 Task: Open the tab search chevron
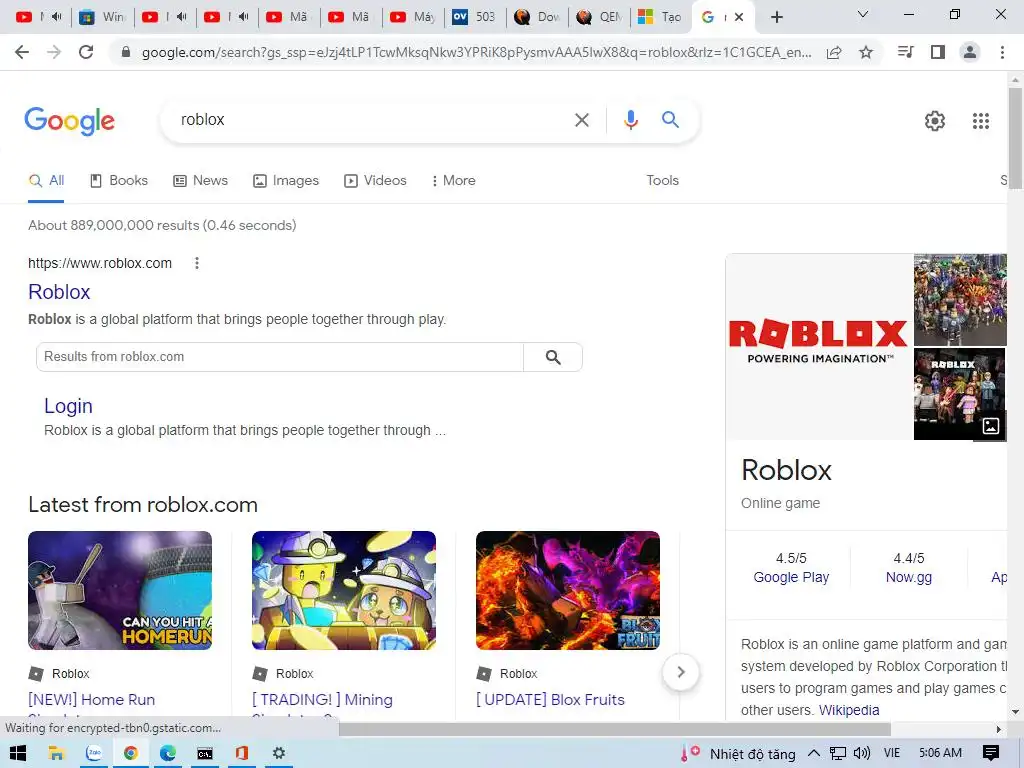click(x=863, y=14)
